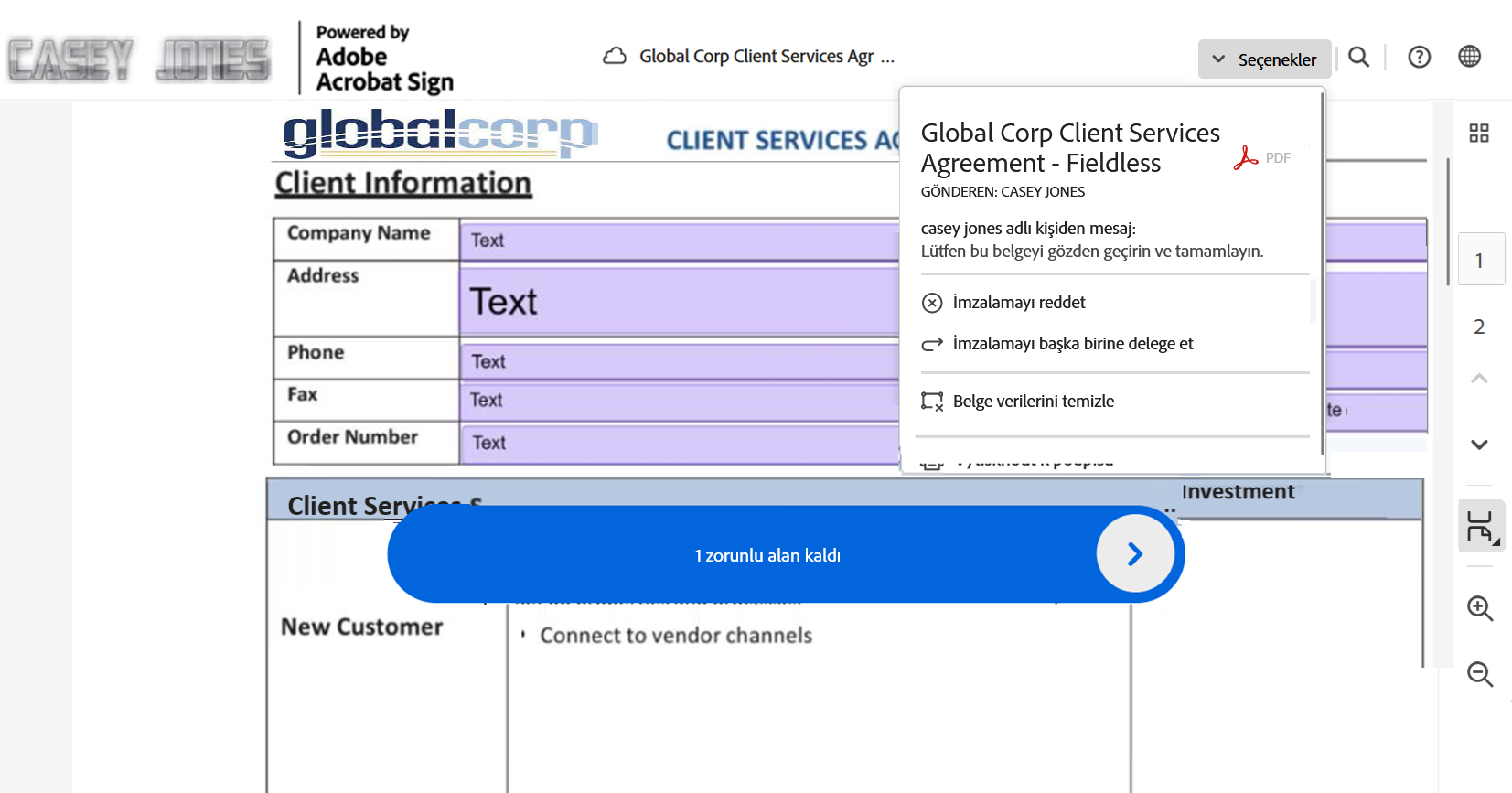Click the Fax text field
Screen dimensions: 1512x793
pyautogui.click(x=681, y=401)
